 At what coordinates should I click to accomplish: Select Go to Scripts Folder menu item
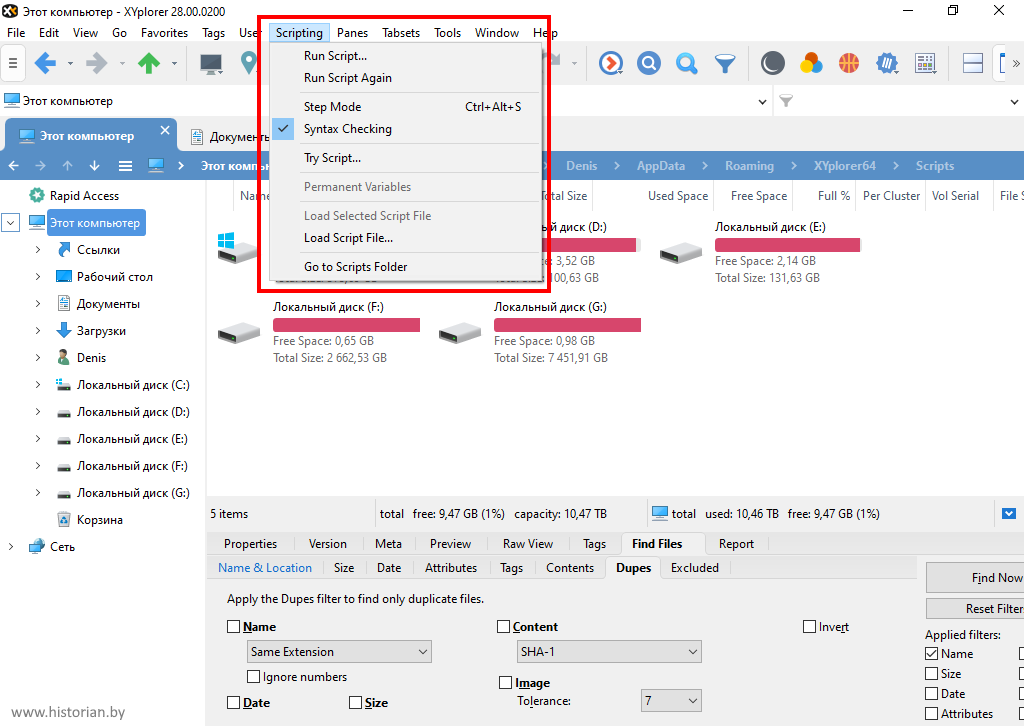click(355, 267)
